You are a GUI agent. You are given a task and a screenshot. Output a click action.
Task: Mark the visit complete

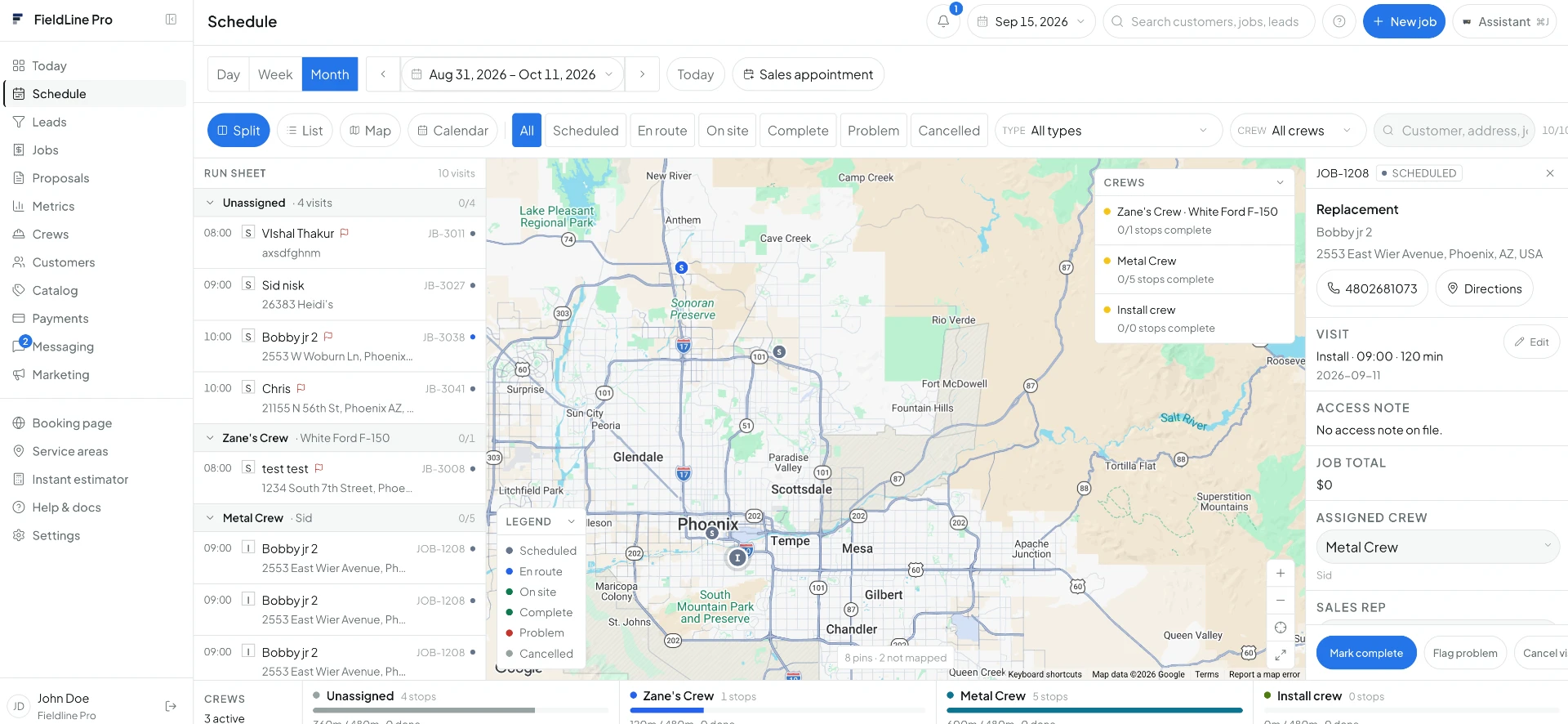(x=1366, y=653)
